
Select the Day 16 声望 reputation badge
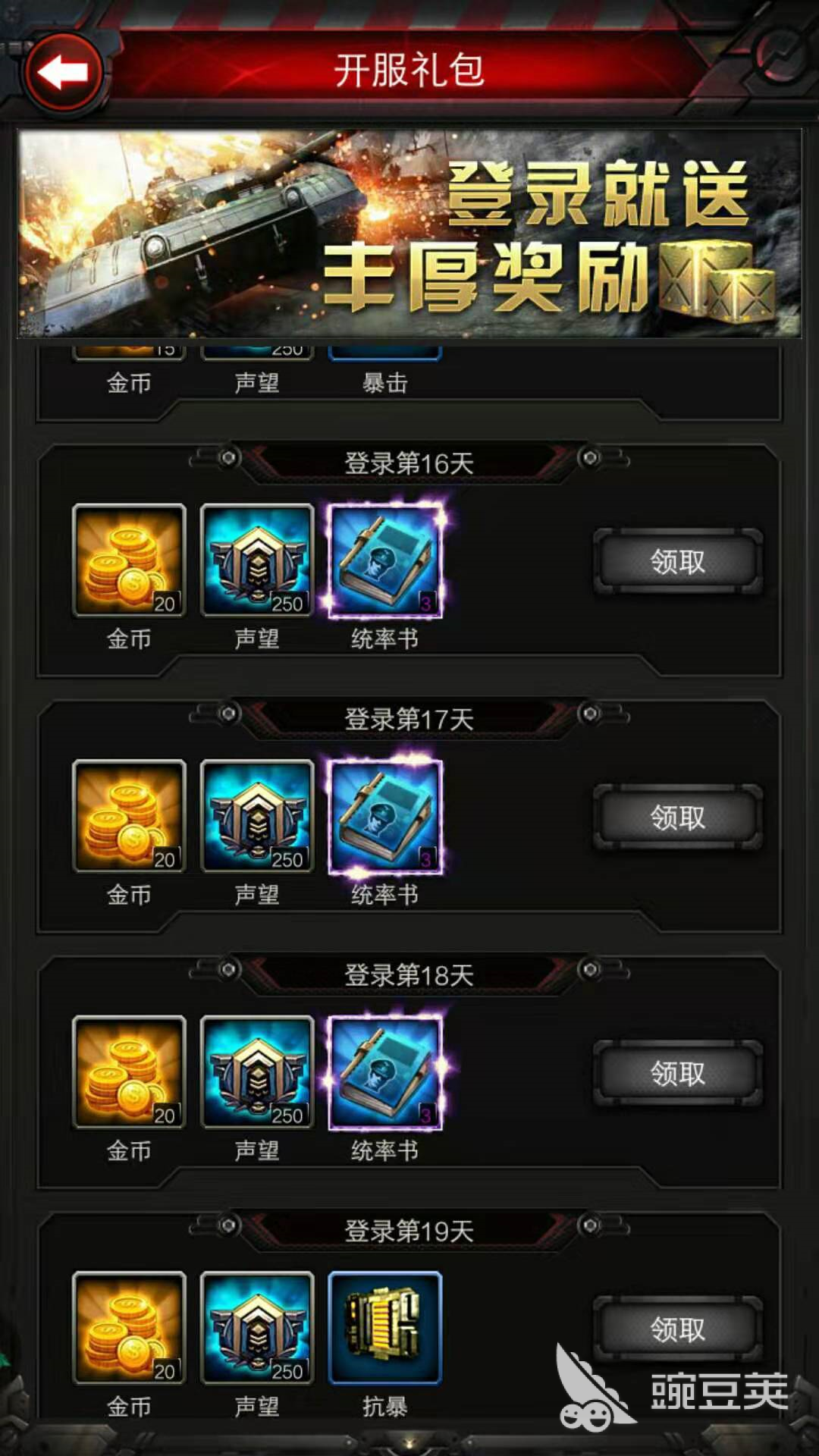[x=257, y=560]
